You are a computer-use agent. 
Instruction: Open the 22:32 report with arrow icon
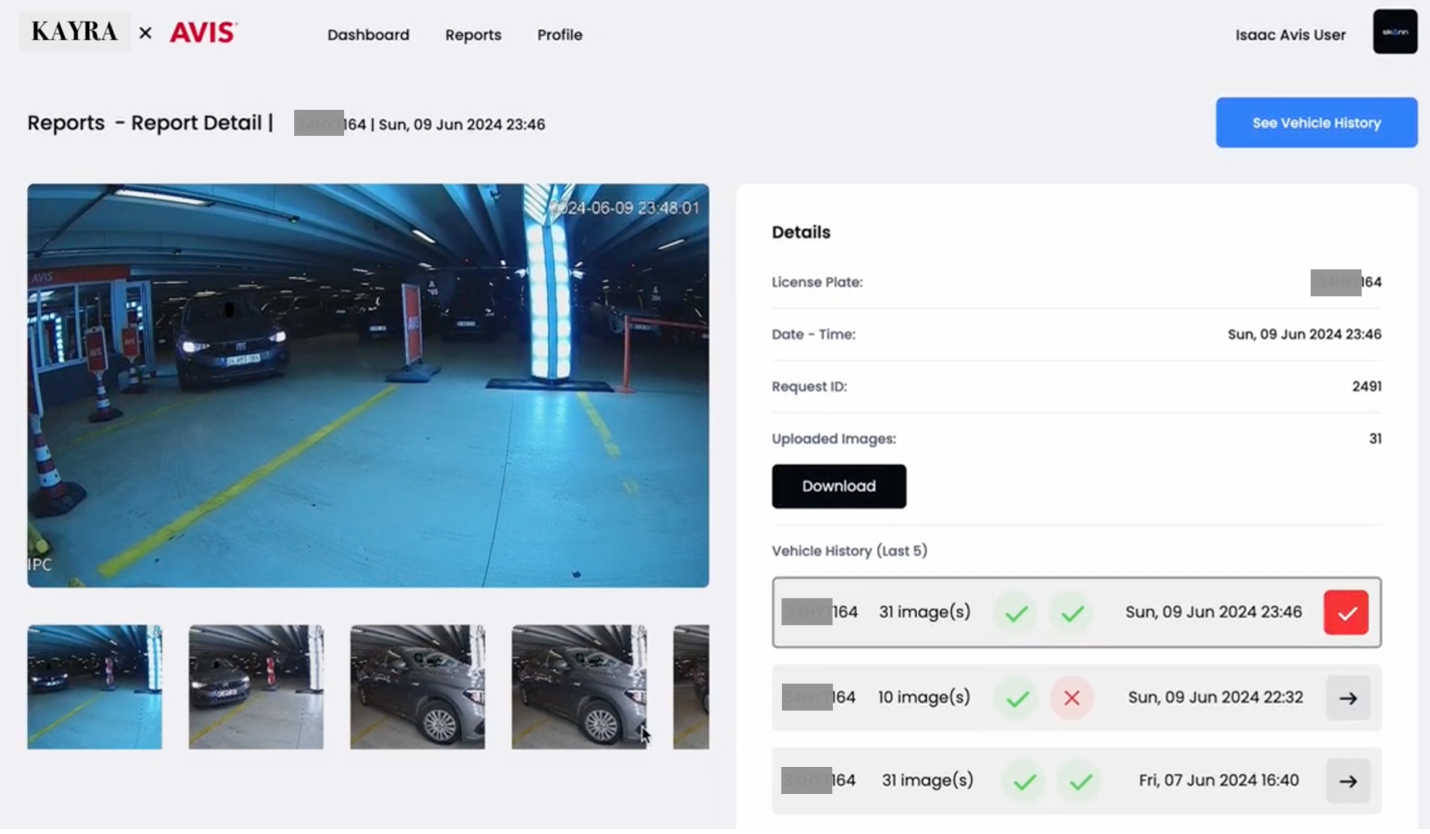pos(1348,698)
